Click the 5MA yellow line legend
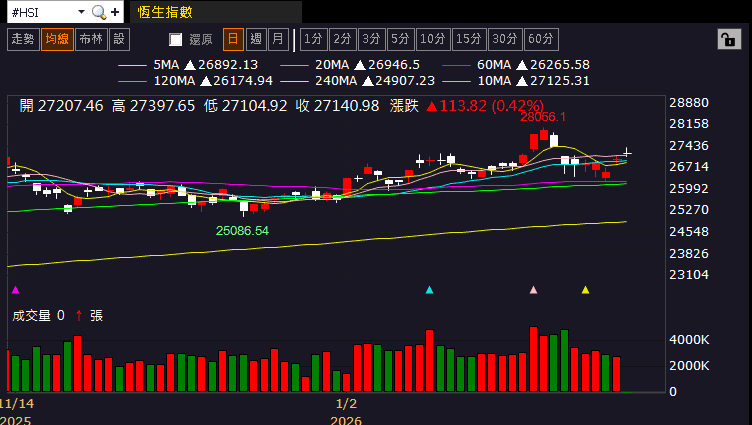Viewport: 752px width, 425px height. (x=131, y=64)
